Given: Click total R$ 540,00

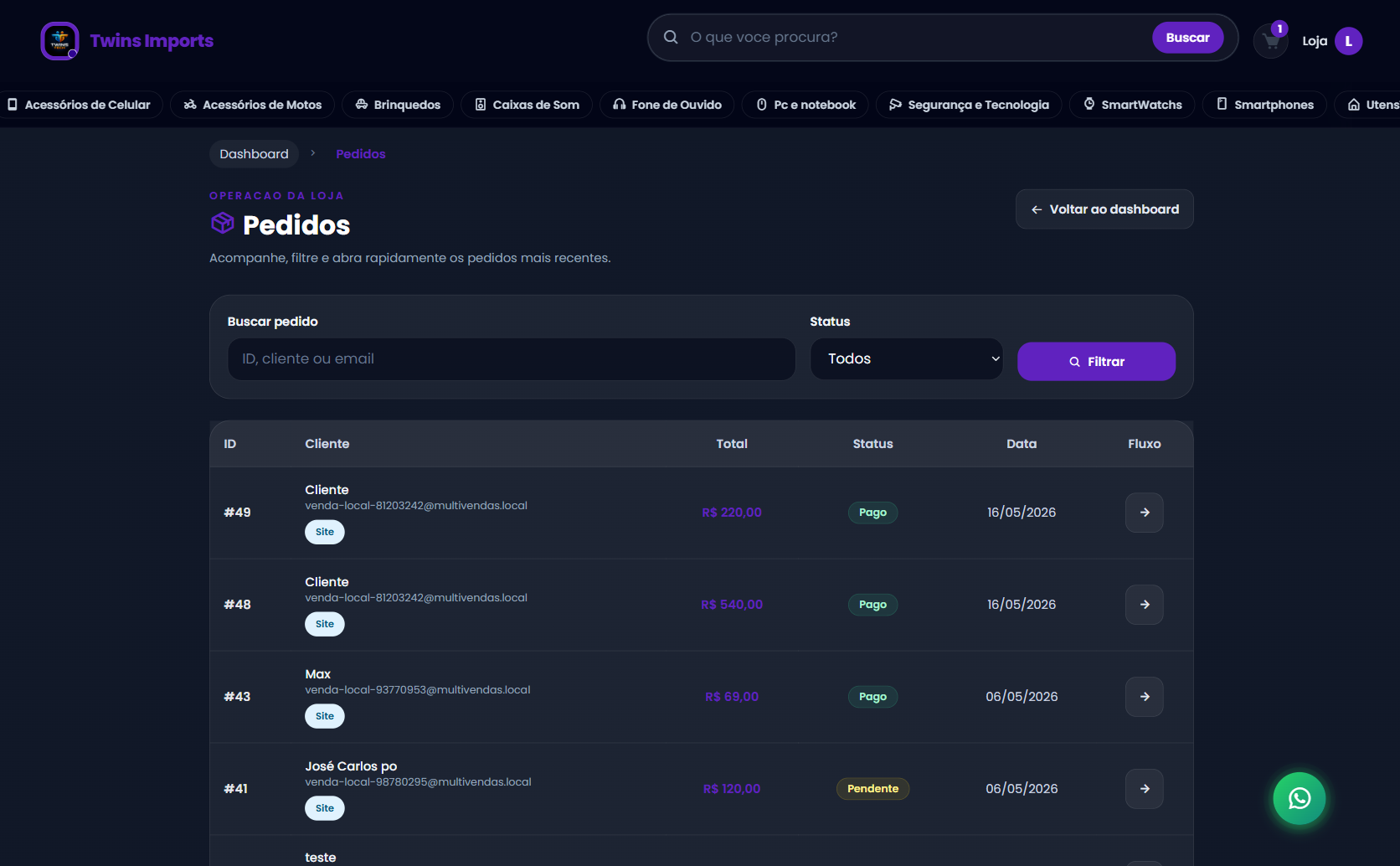Looking at the screenshot, I should [732, 605].
